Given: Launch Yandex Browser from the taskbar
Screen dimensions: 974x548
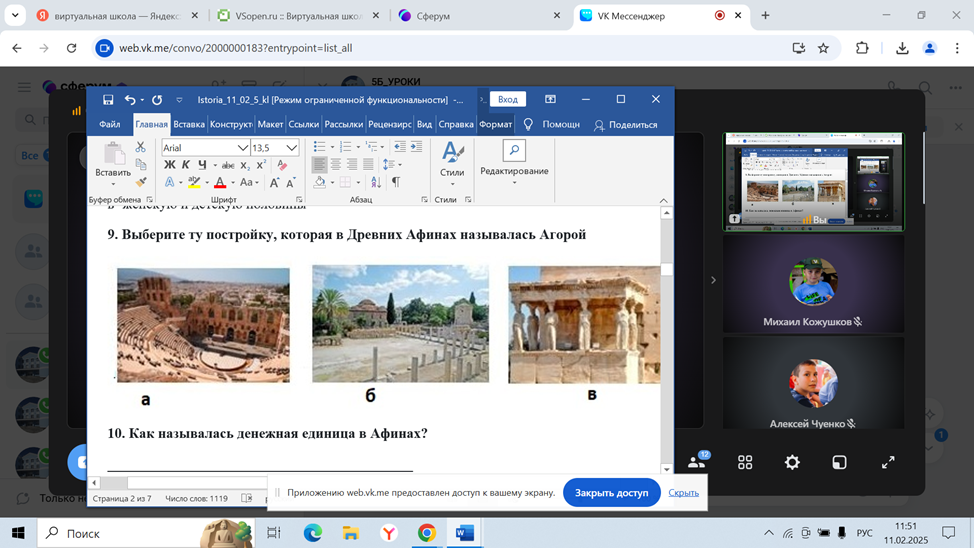Looking at the screenshot, I should (389, 533).
